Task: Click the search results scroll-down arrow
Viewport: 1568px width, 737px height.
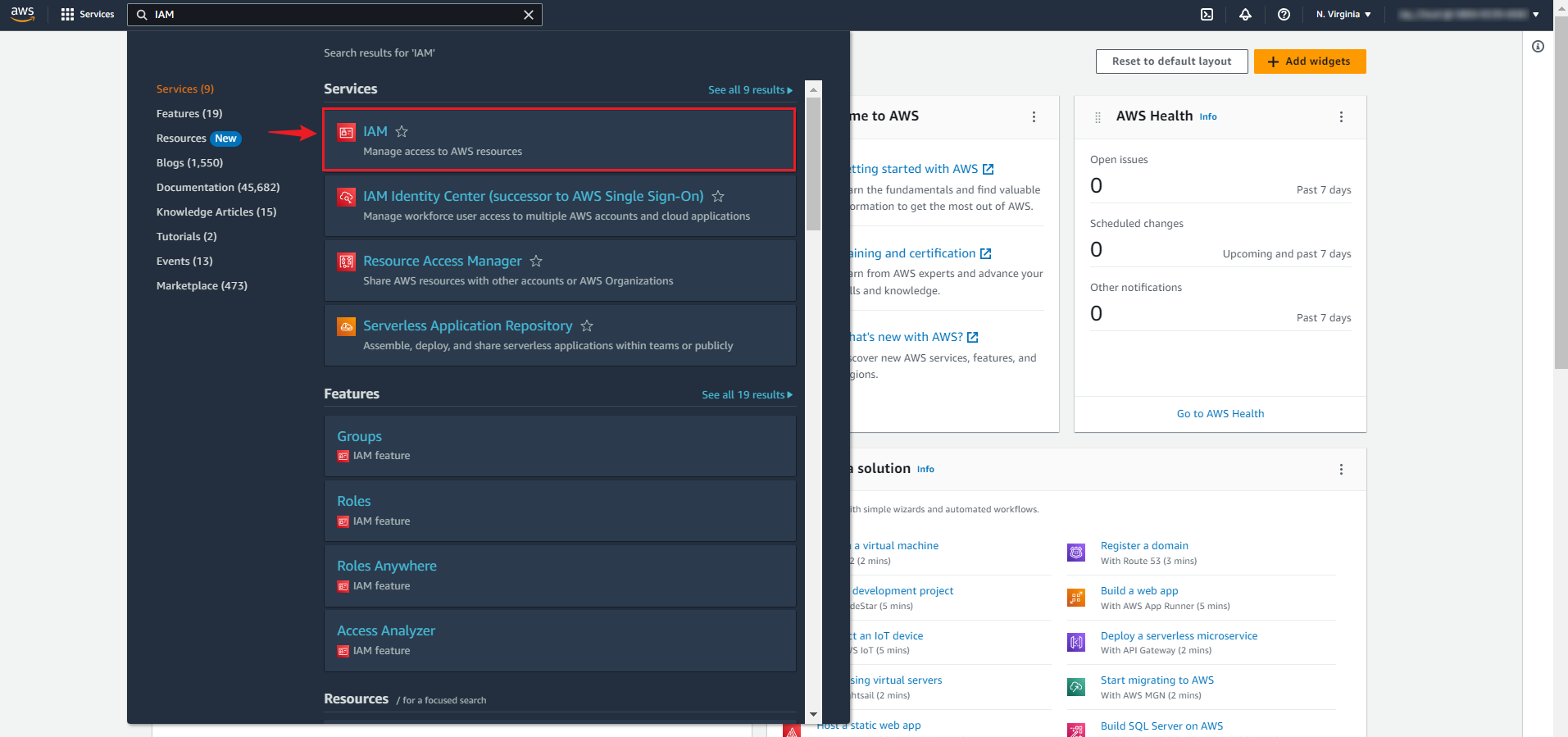Action: pyautogui.click(x=813, y=715)
